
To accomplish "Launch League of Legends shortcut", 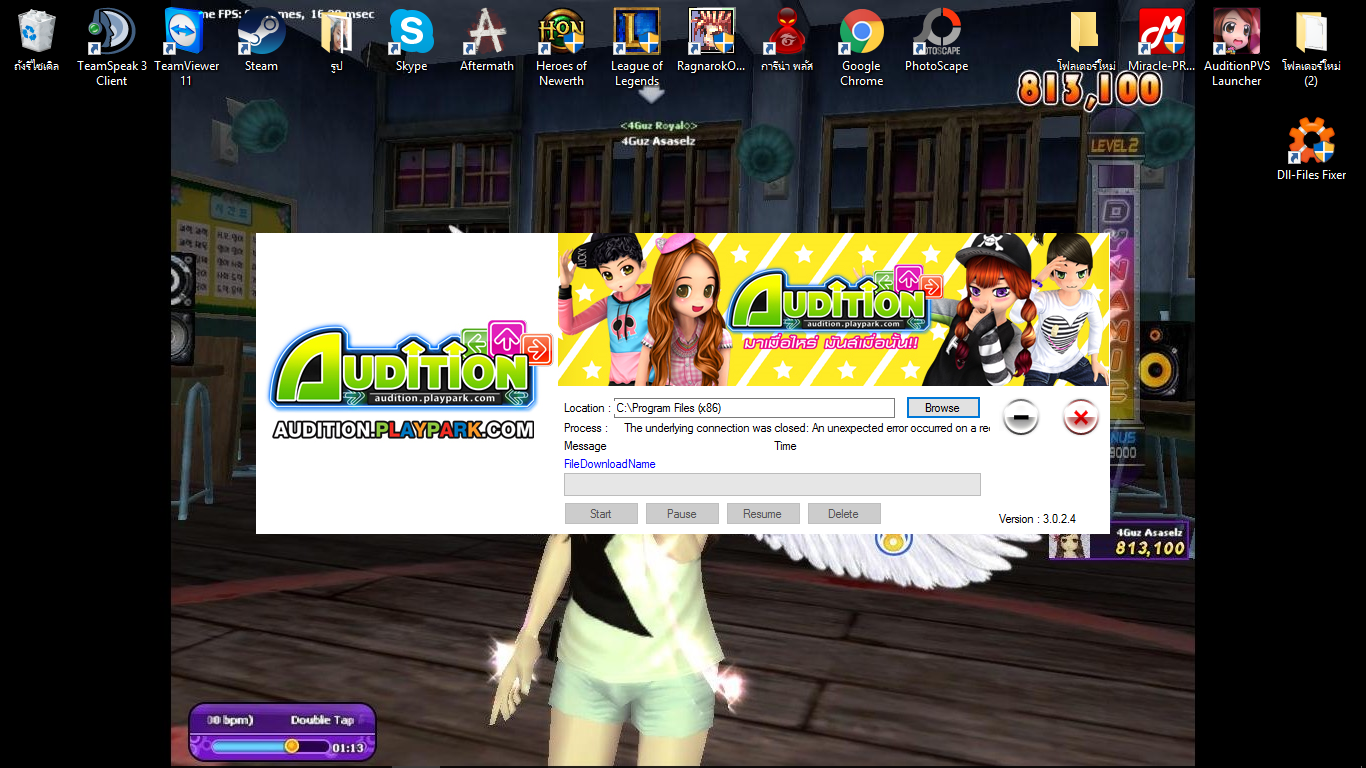I will 637,47.
